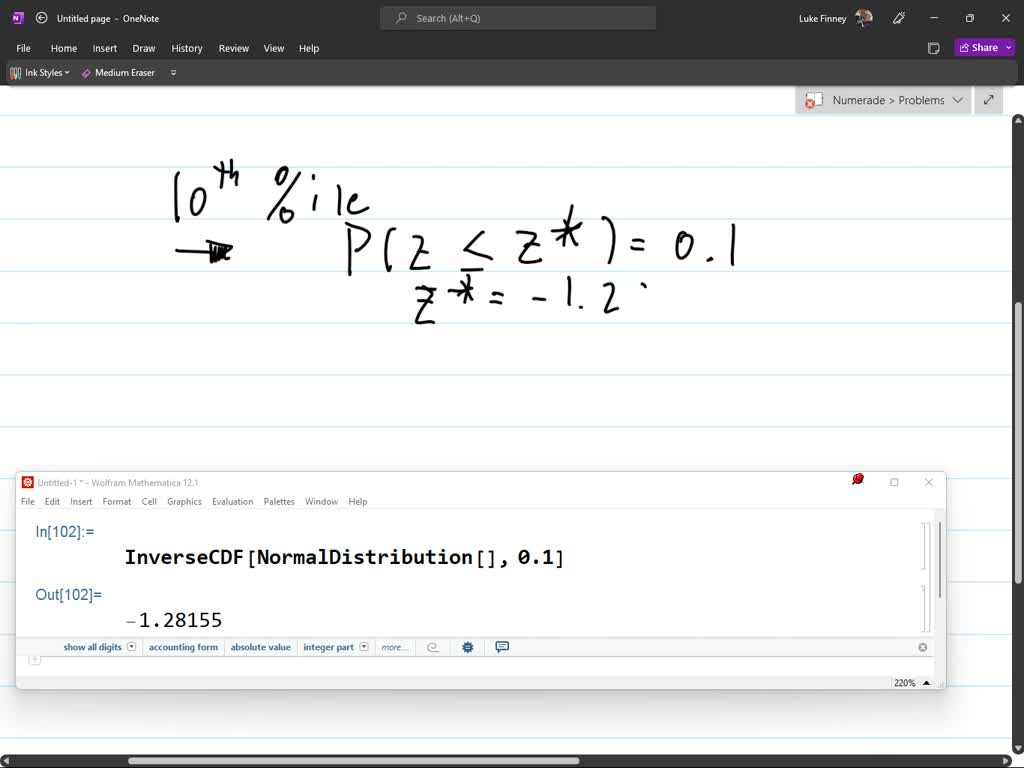Screen dimensions: 1024x768
Task: Open the feedback speech bubble in Mathematica
Action: [x=501, y=647]
